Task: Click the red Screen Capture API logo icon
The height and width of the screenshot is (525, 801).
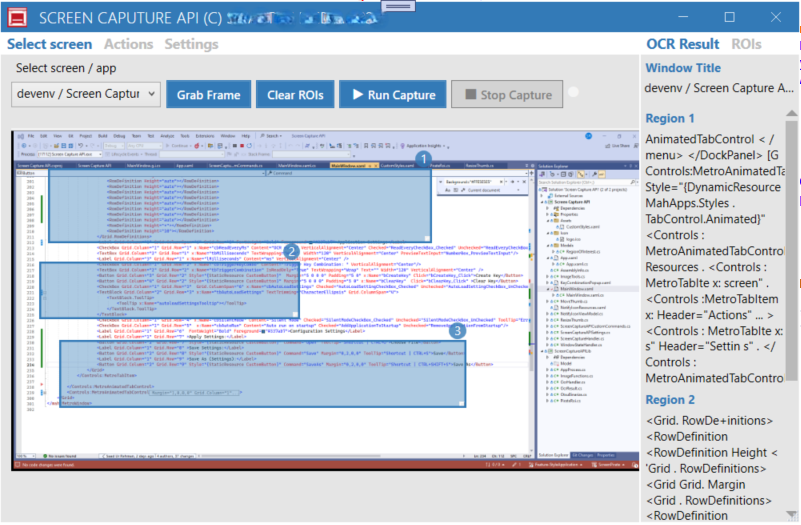Action: [17, 17]
